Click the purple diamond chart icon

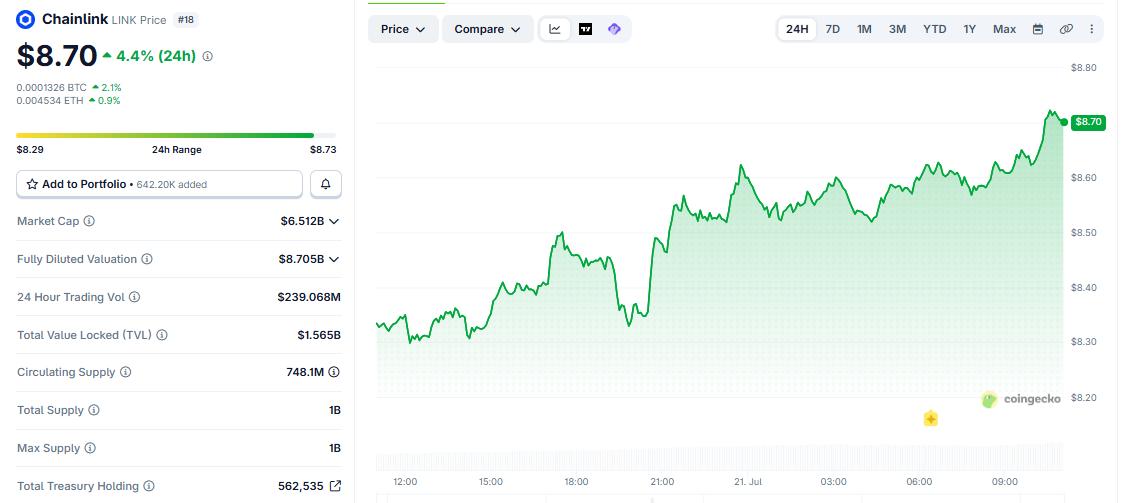[614, 29]
